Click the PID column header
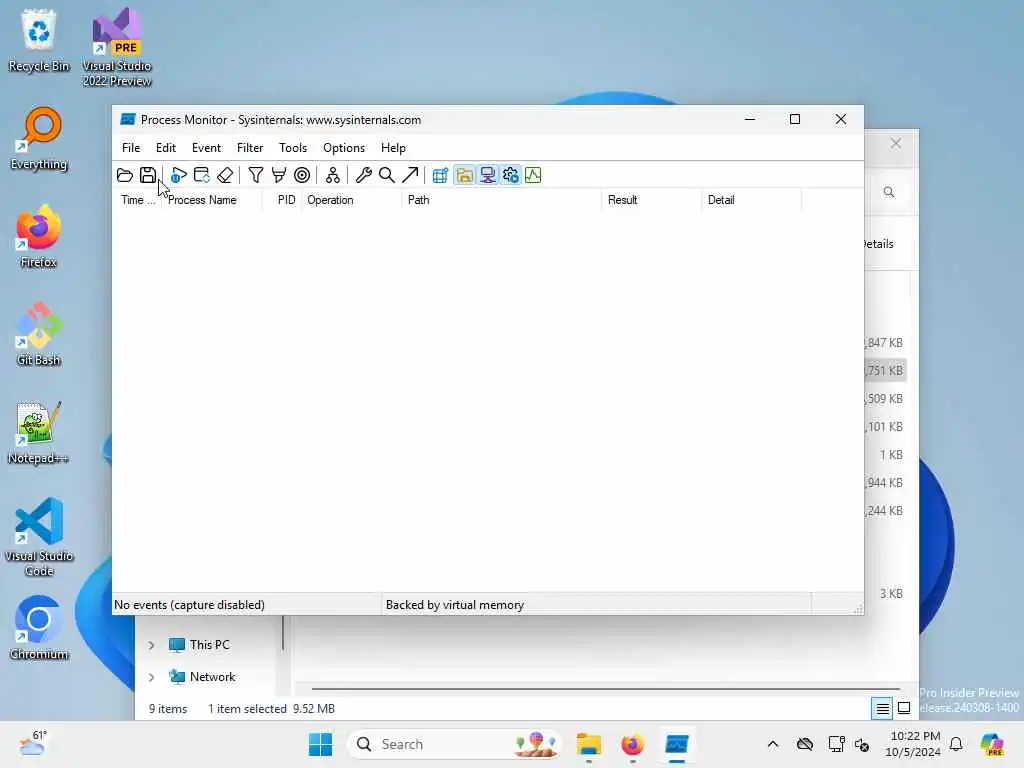1024x768 pixels. click(x=283, y=200)
